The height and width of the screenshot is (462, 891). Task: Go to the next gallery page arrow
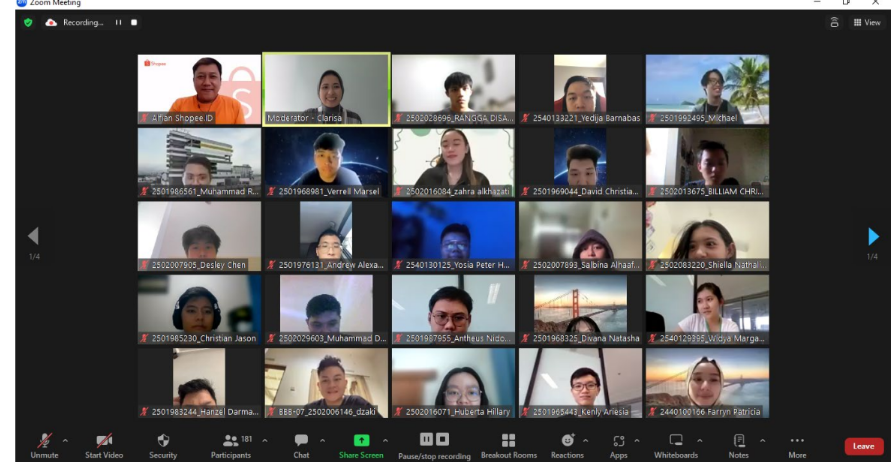[x=873, y=236]
